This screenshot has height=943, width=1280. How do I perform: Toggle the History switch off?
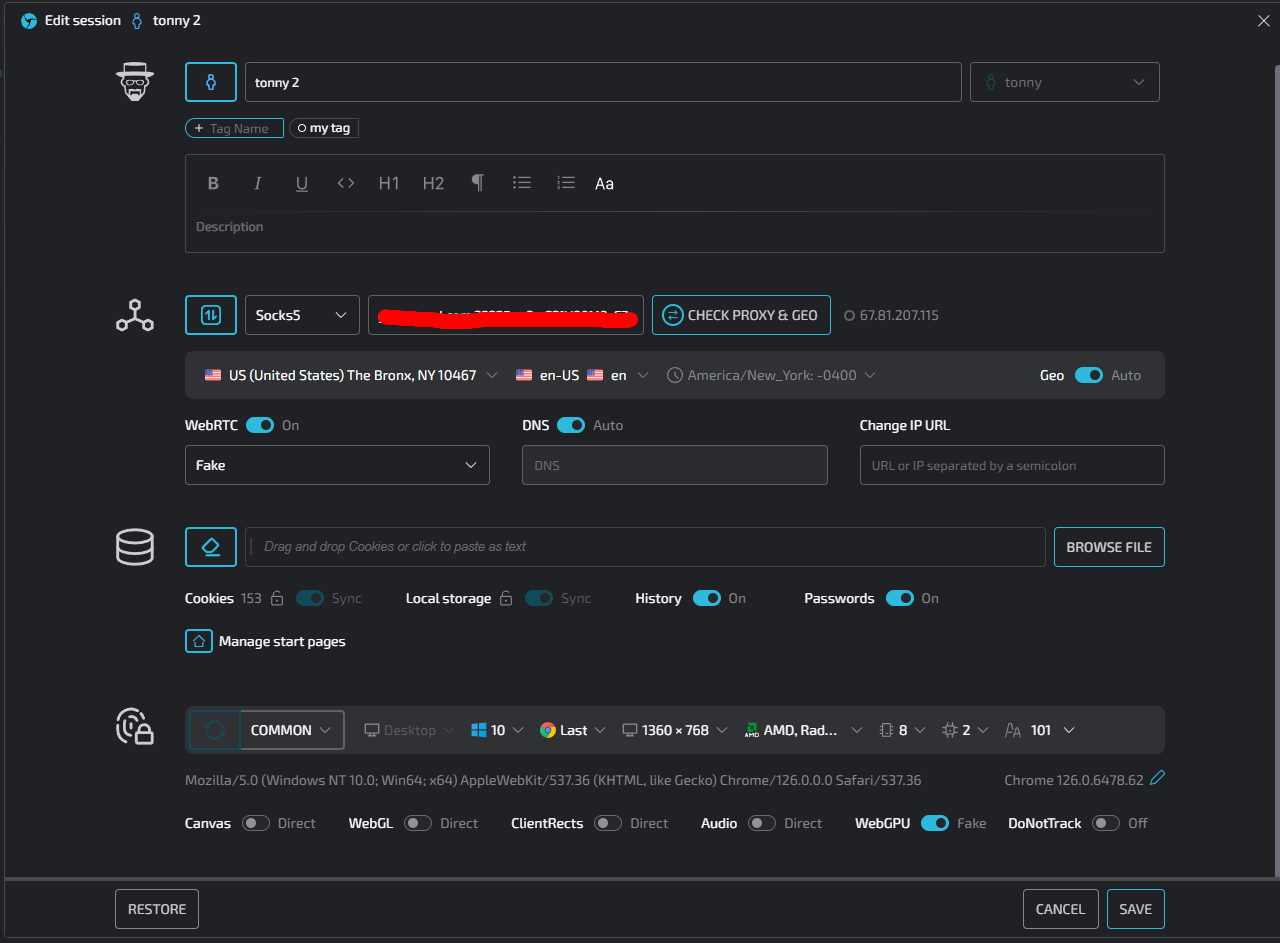(x=707, y=598)
